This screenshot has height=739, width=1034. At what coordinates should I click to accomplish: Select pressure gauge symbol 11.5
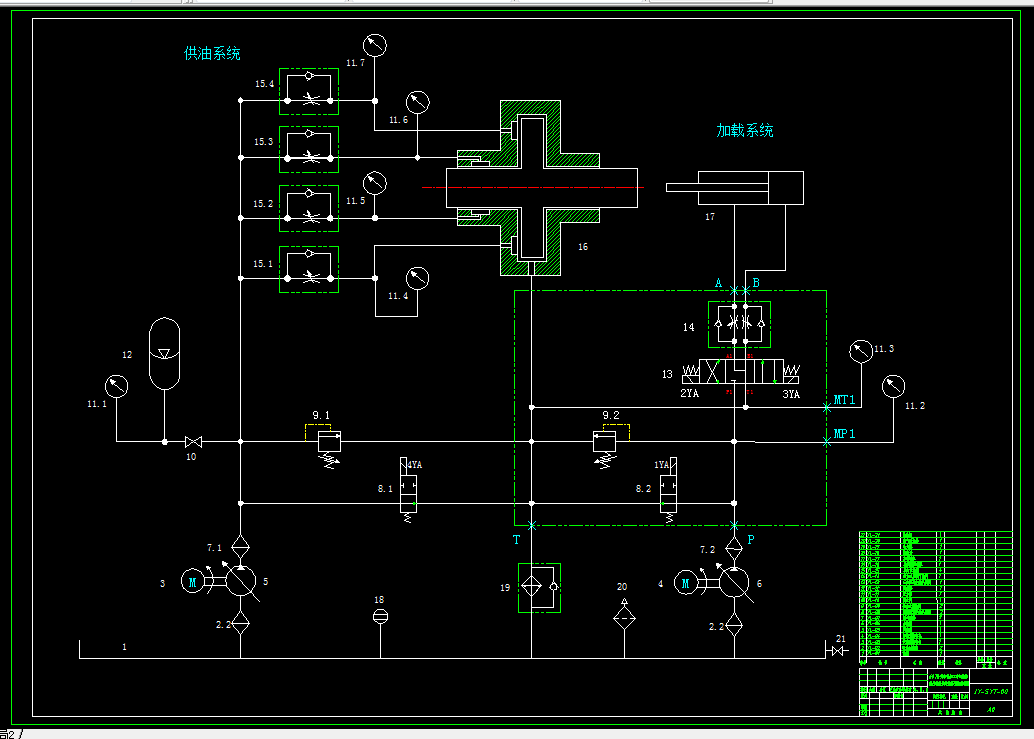coord(375,183)
